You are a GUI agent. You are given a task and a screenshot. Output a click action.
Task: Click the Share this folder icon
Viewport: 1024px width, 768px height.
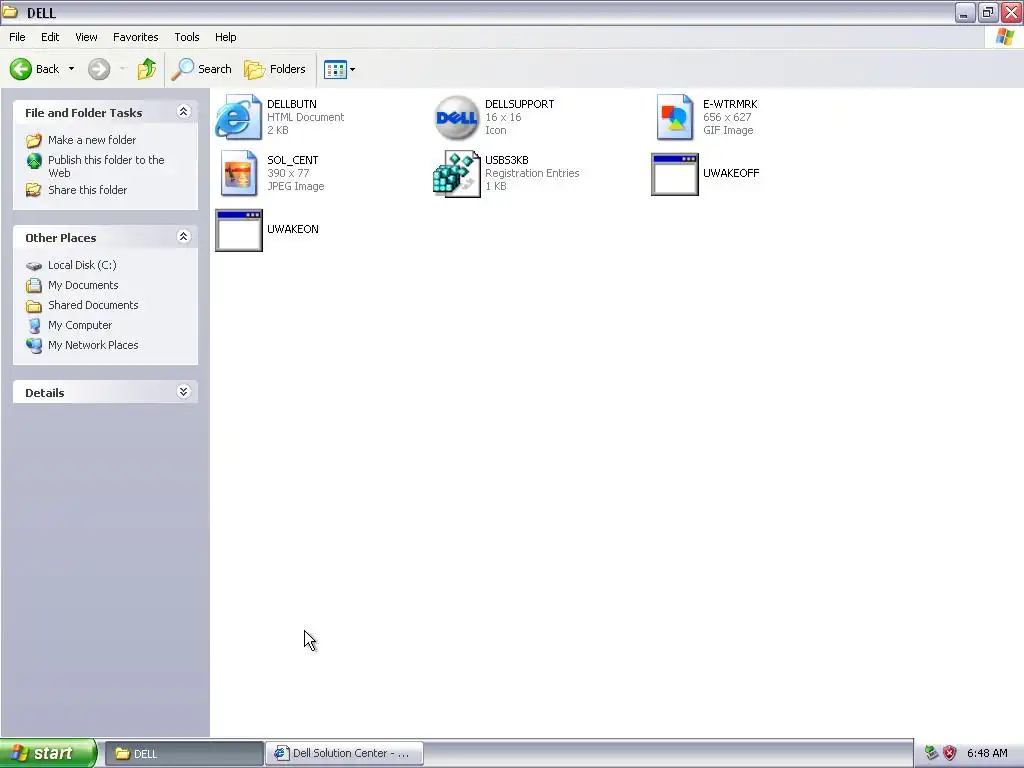point(34,190)
